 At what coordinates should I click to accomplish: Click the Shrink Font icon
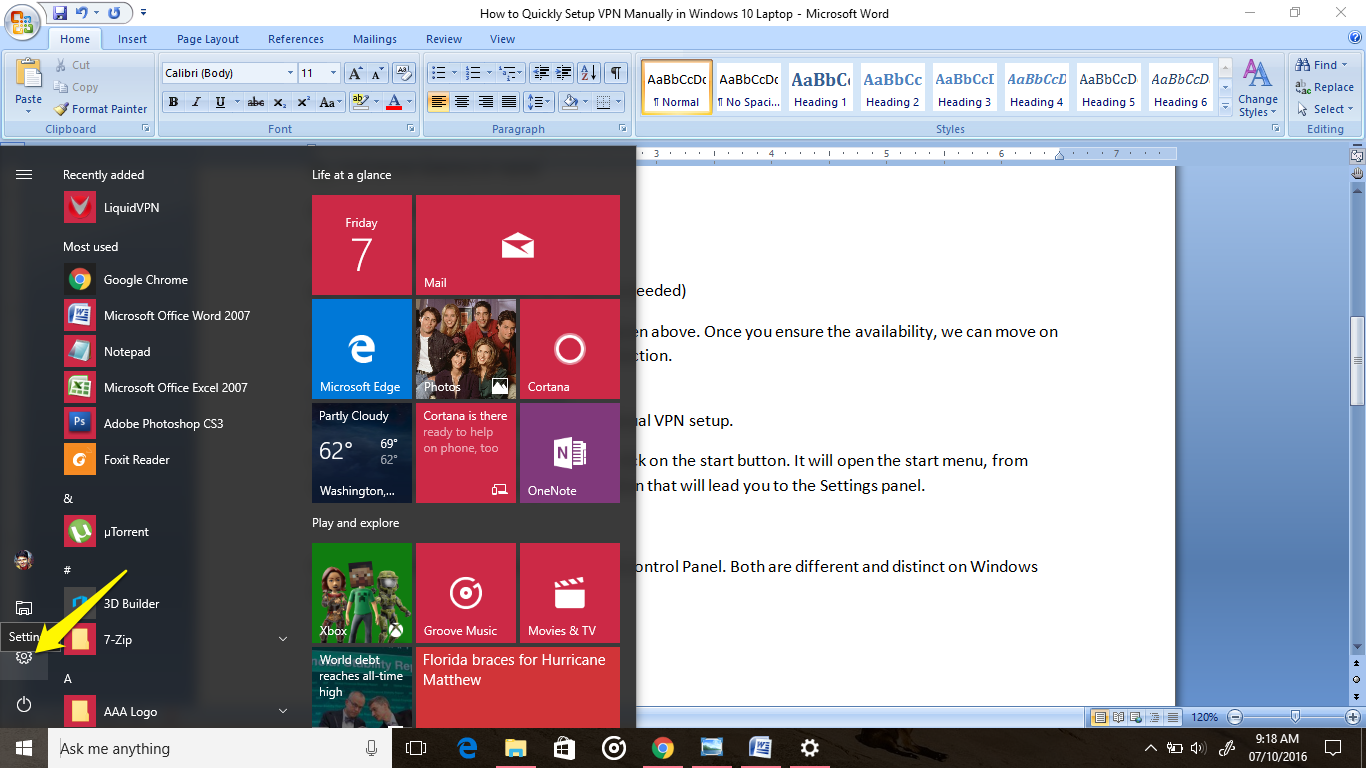pyautogui.click(x=377, y=73)
